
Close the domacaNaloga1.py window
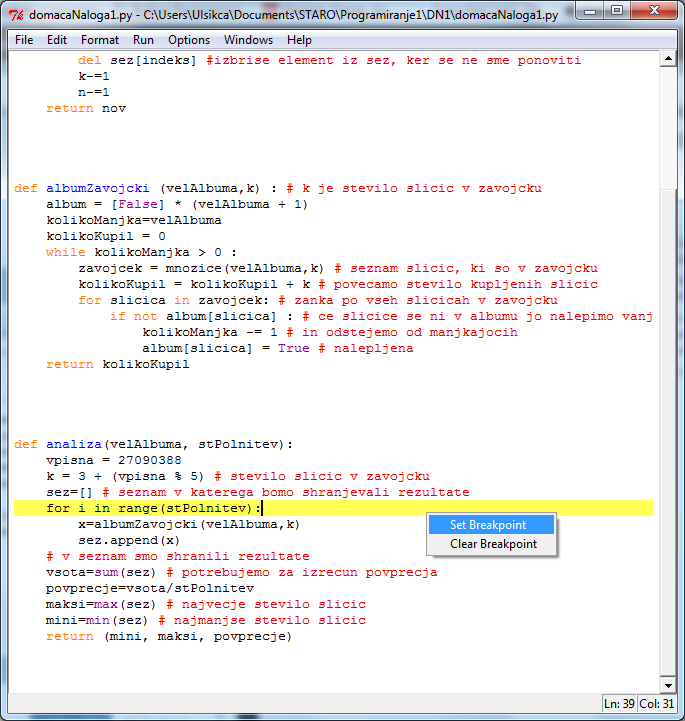(x=655, y=13)
